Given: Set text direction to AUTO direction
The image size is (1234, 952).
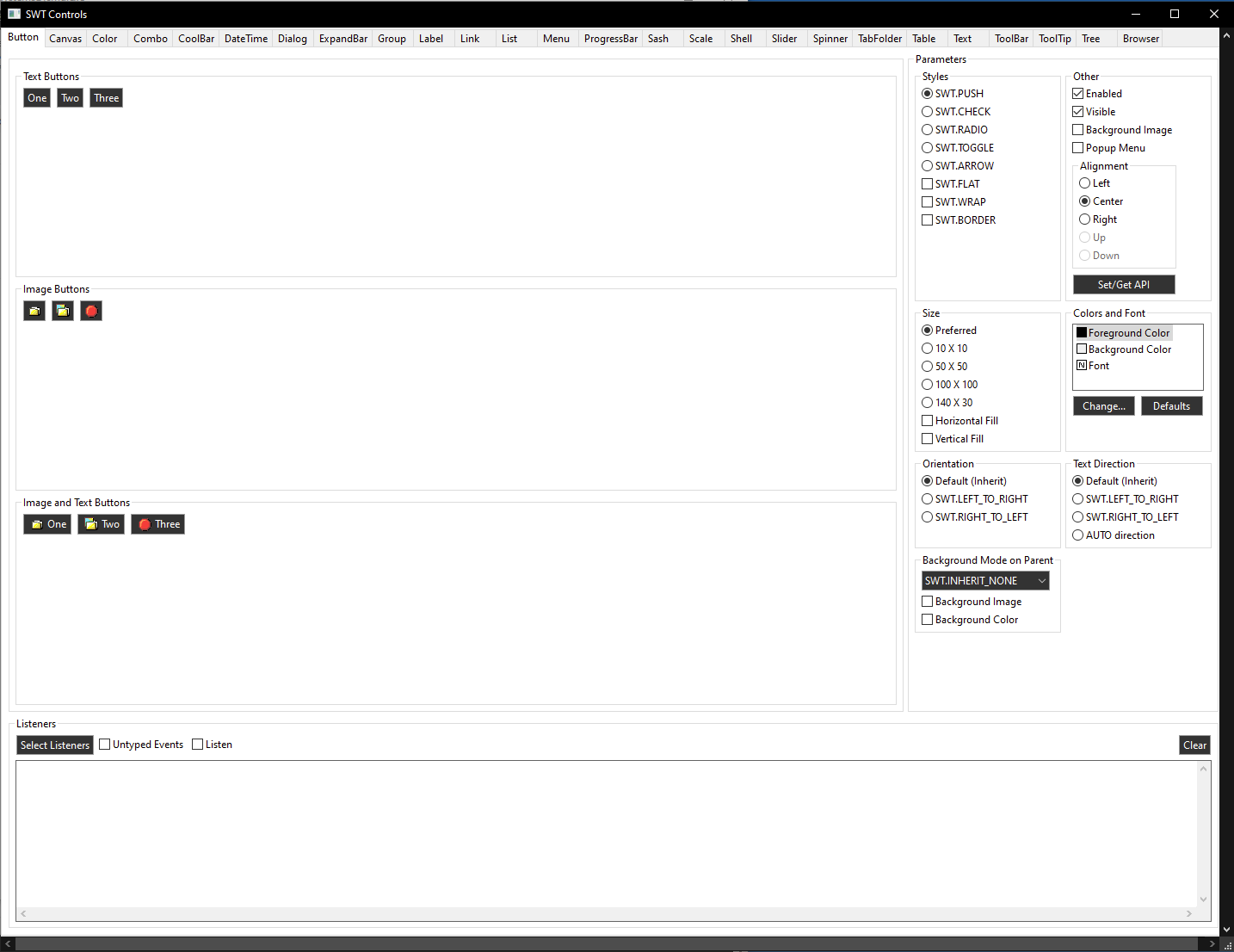Looking at the screenshot, I should point(1114,535).
